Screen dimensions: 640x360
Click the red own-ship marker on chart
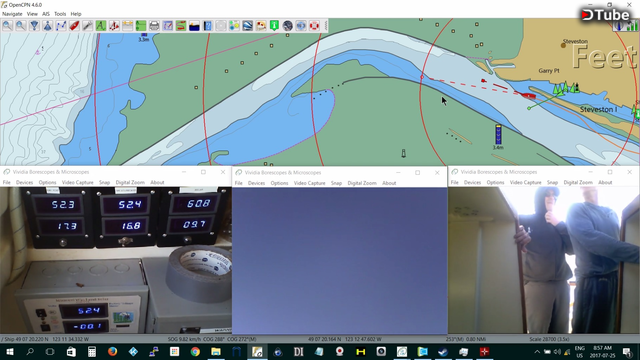click(x=529, y=96)
